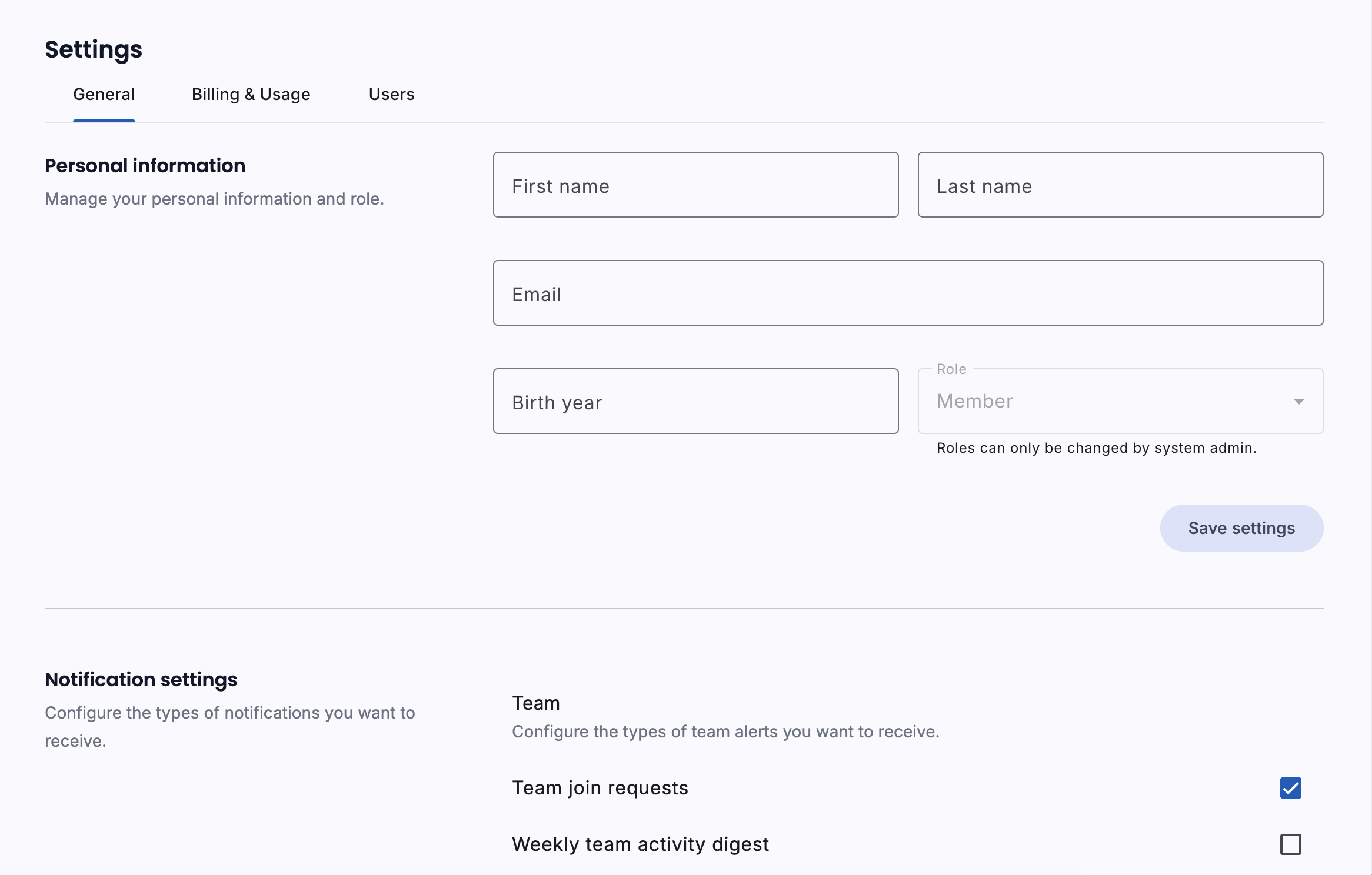Click the roles system admin helper text
Screen dimensions: 1372x875
(1096, 448)
